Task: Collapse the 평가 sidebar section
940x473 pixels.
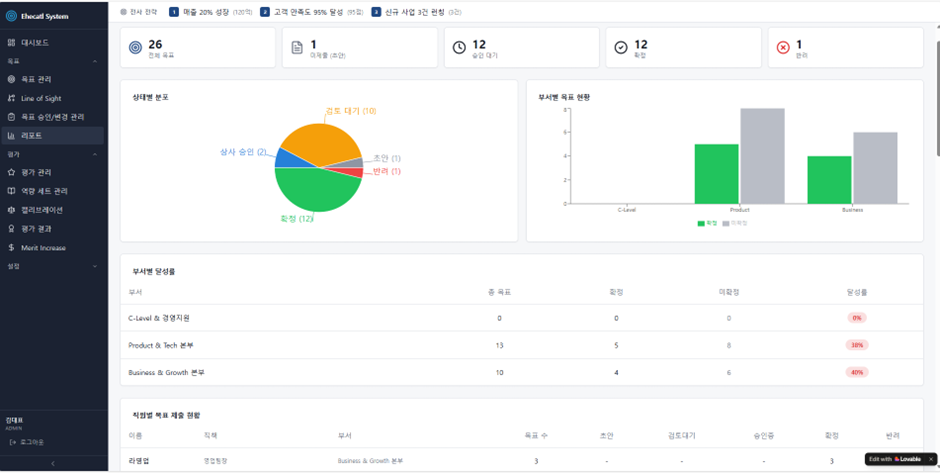Action: (95, 154)
